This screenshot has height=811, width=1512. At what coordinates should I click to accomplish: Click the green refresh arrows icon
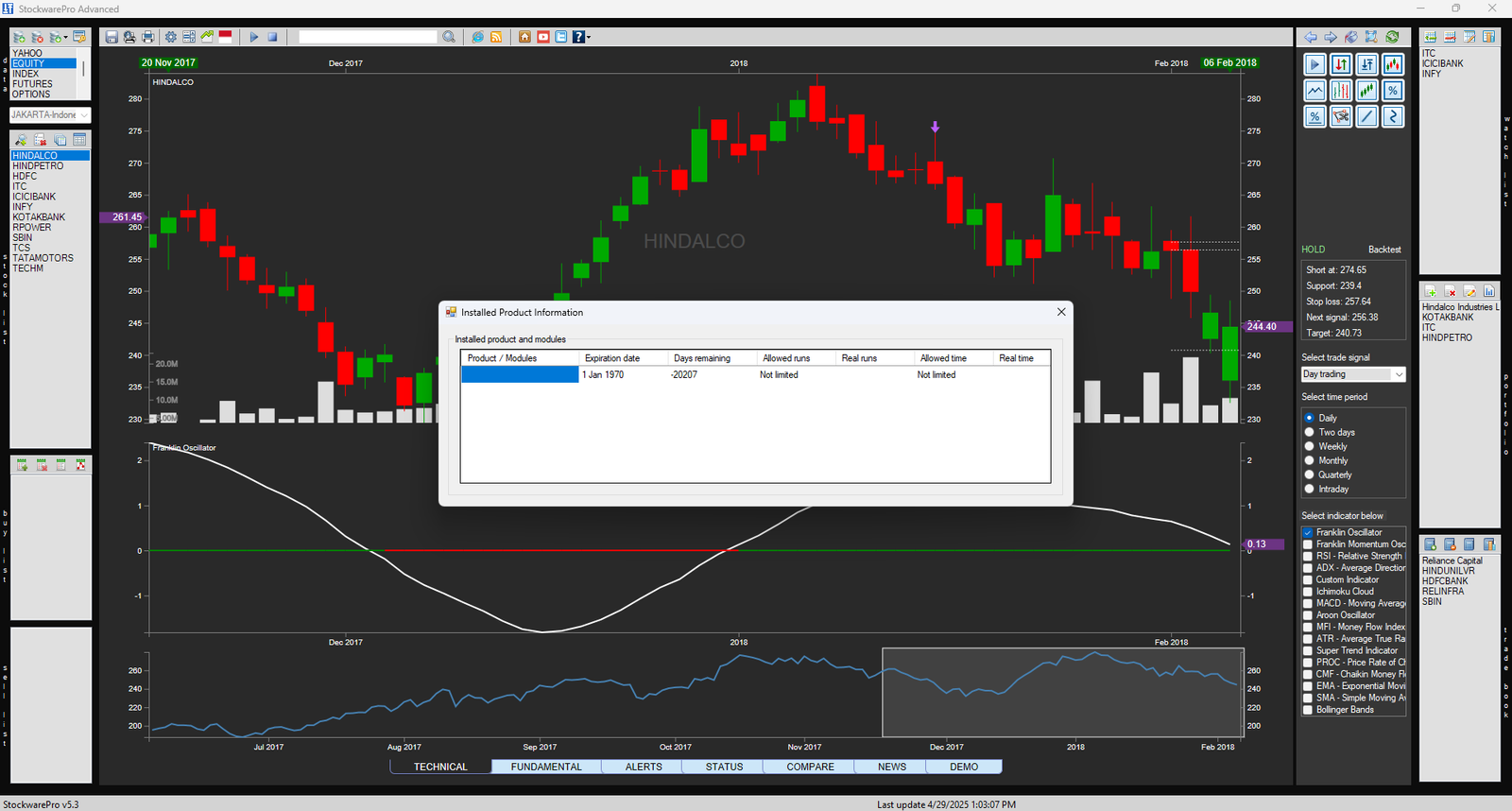pos(1392,37)
